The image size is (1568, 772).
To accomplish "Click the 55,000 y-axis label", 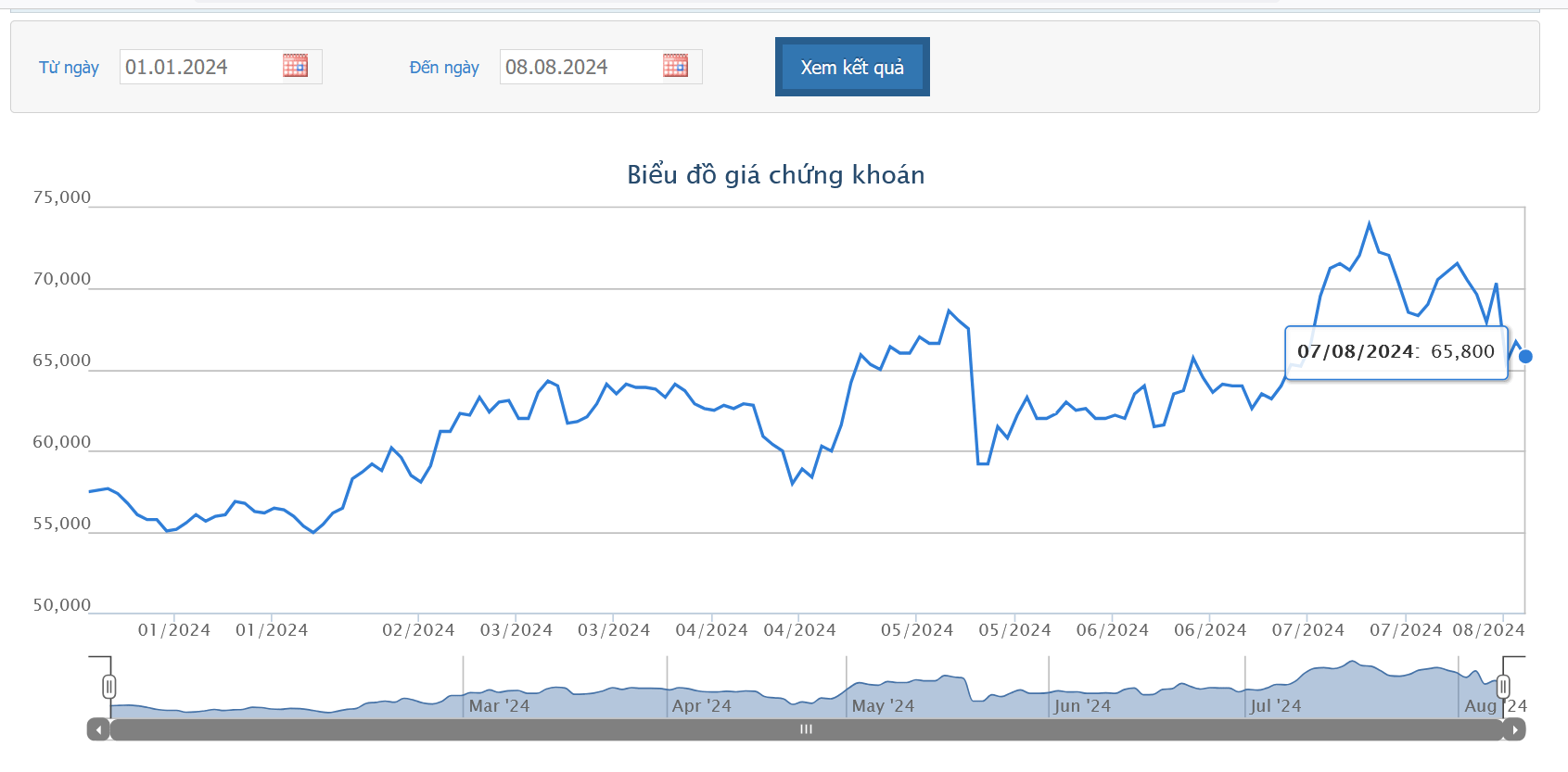I will [x=62, y=524].
